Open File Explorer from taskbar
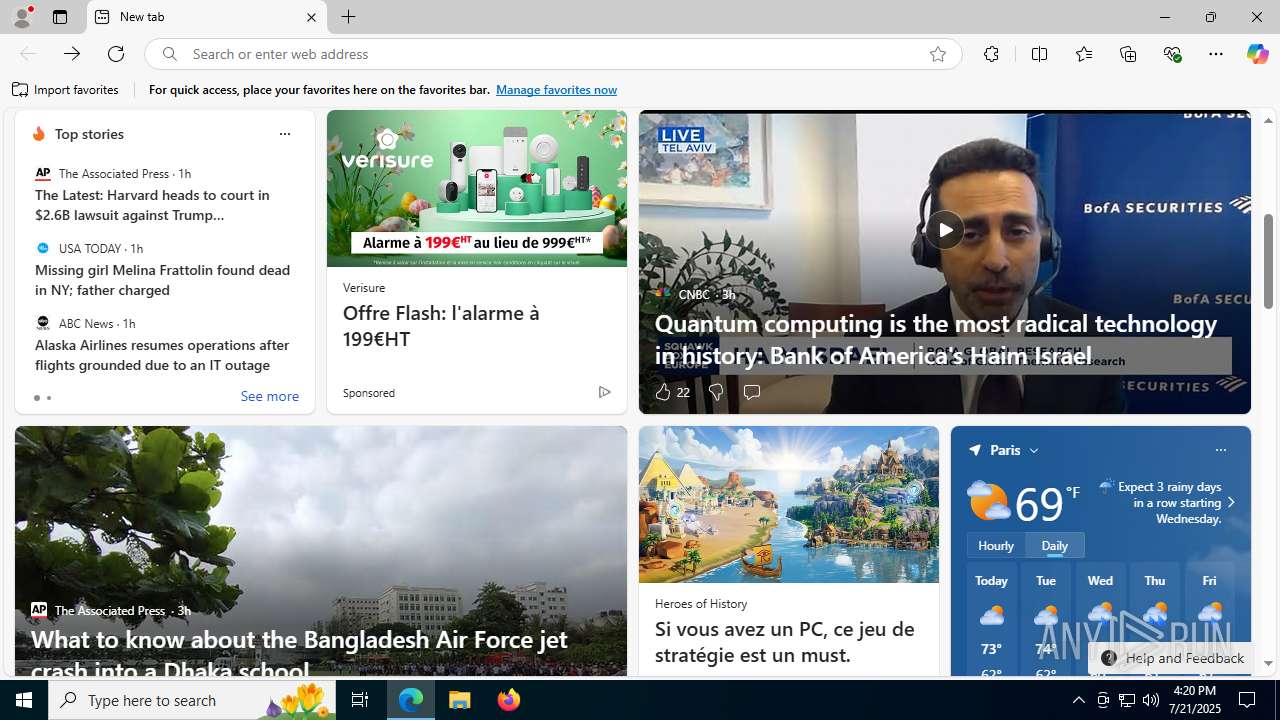 coord(460,700)
